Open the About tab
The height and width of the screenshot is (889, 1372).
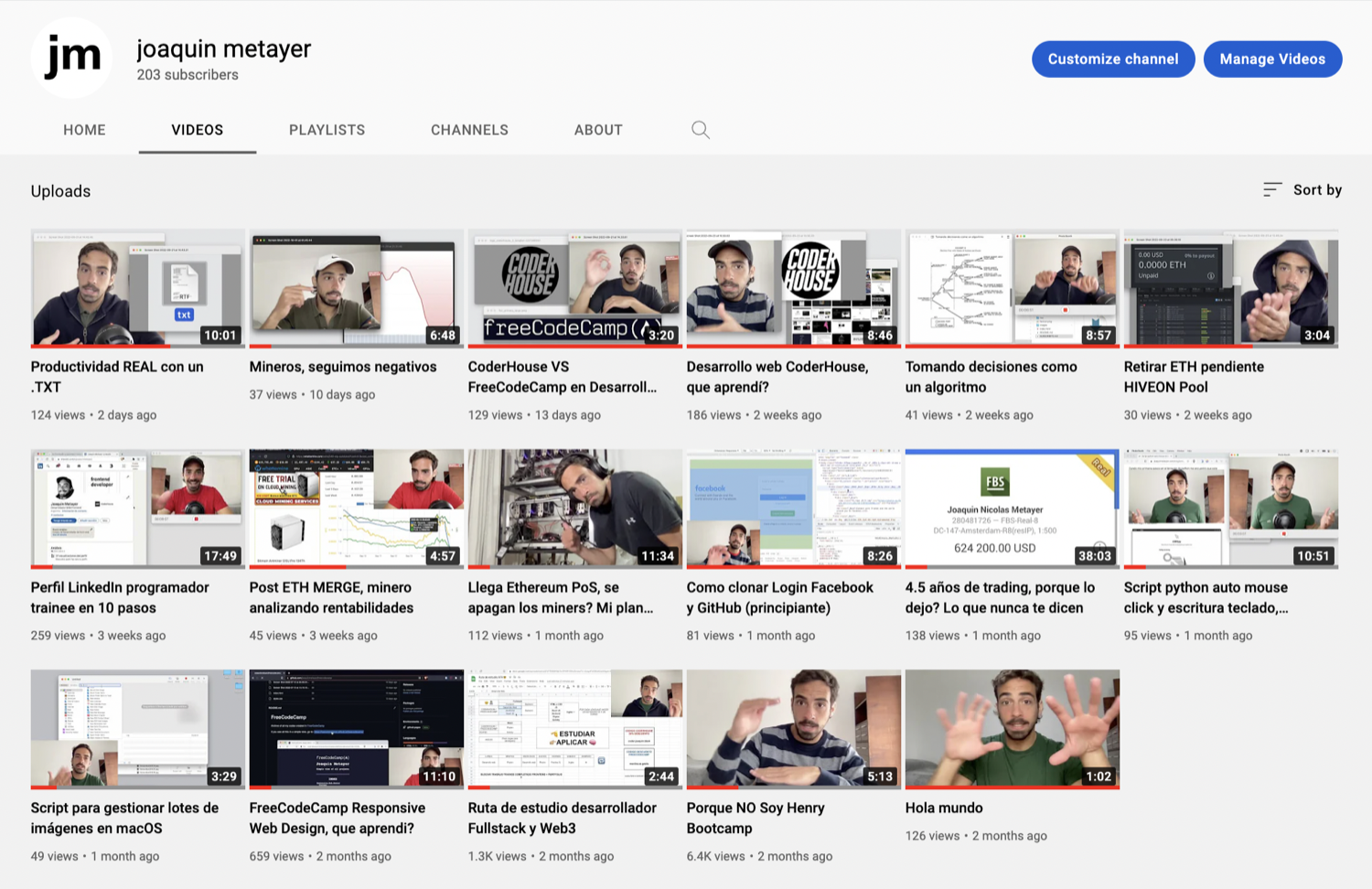coord(598,130)
